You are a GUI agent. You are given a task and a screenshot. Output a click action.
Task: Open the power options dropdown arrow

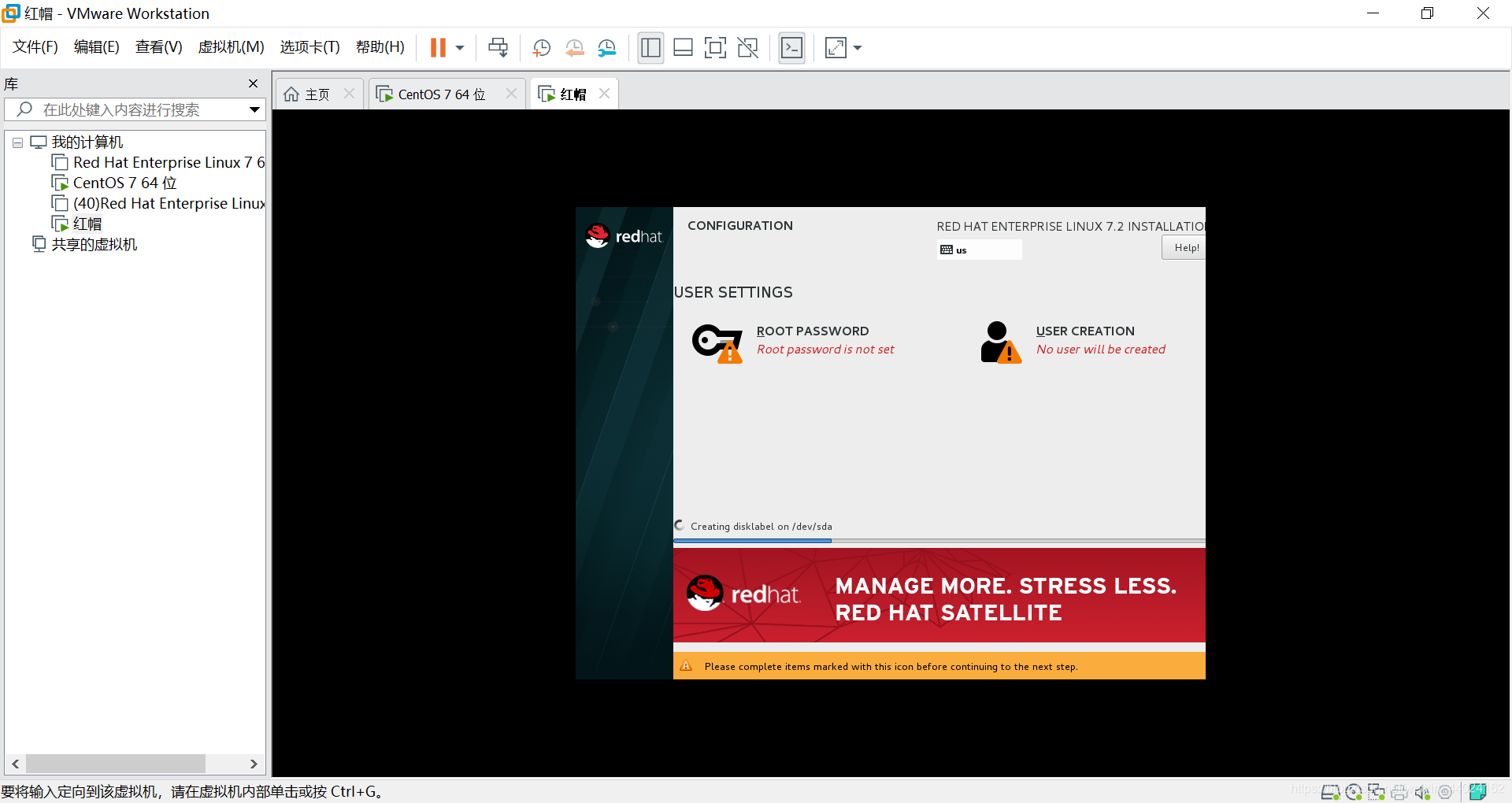pyautogui.click(x=460, y=48)
